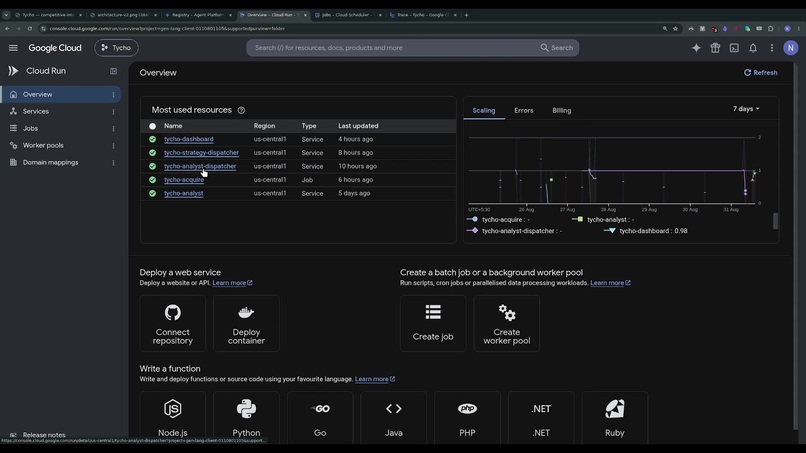Open the top bar three-dot settings menu

pyautogui.click(x=772, y=48)
